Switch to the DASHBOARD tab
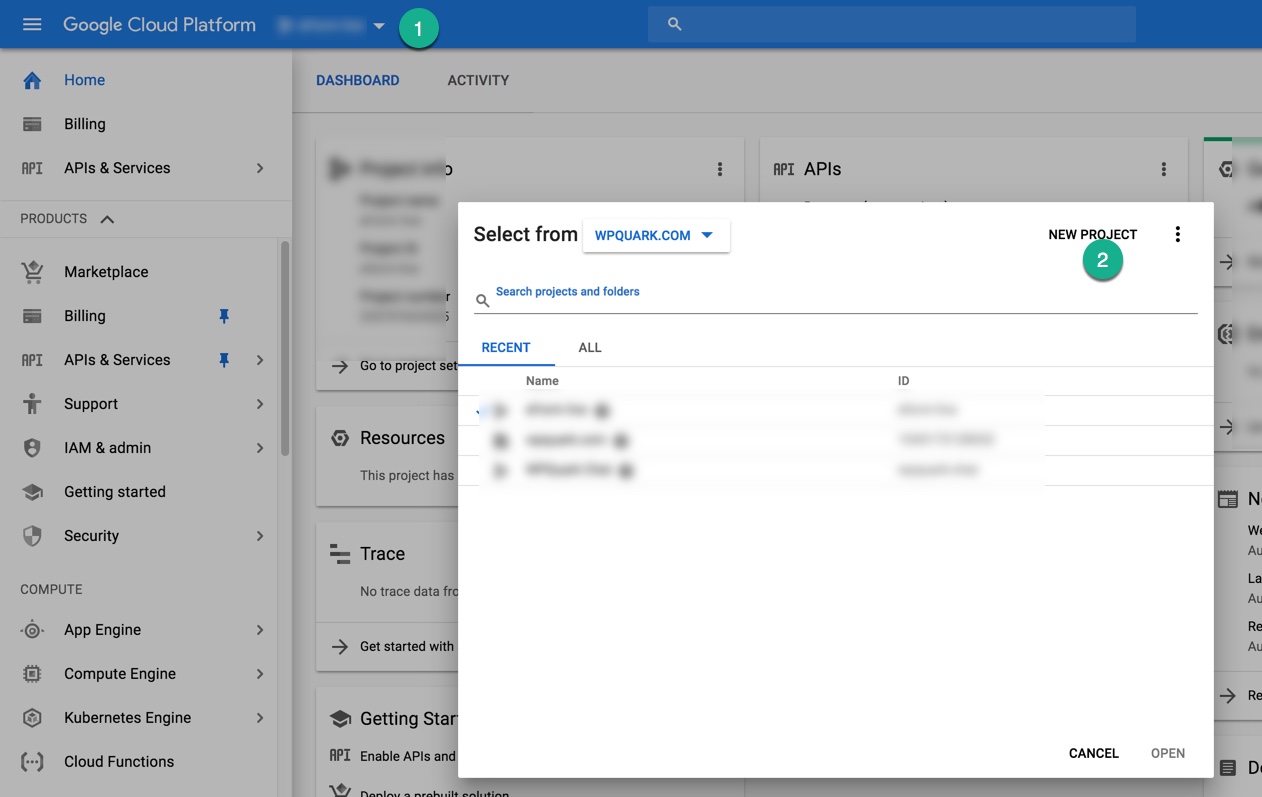This screenshot has height=797, width=1262. tap(358, 80)
